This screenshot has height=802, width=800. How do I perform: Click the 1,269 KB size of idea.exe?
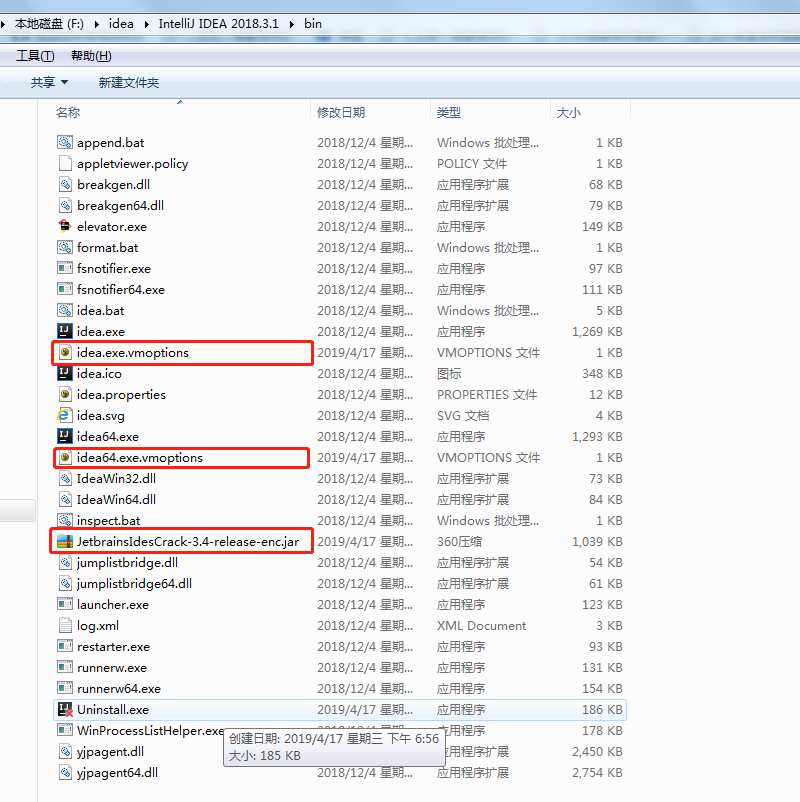tap(597, 331)
